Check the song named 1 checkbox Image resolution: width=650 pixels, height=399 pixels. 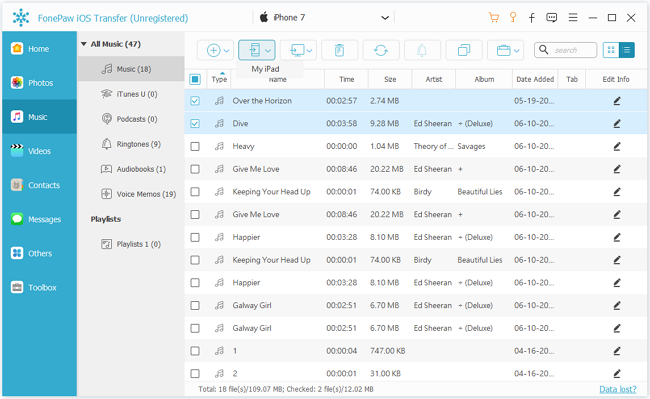pyautogui.click(x=195, y=351)
